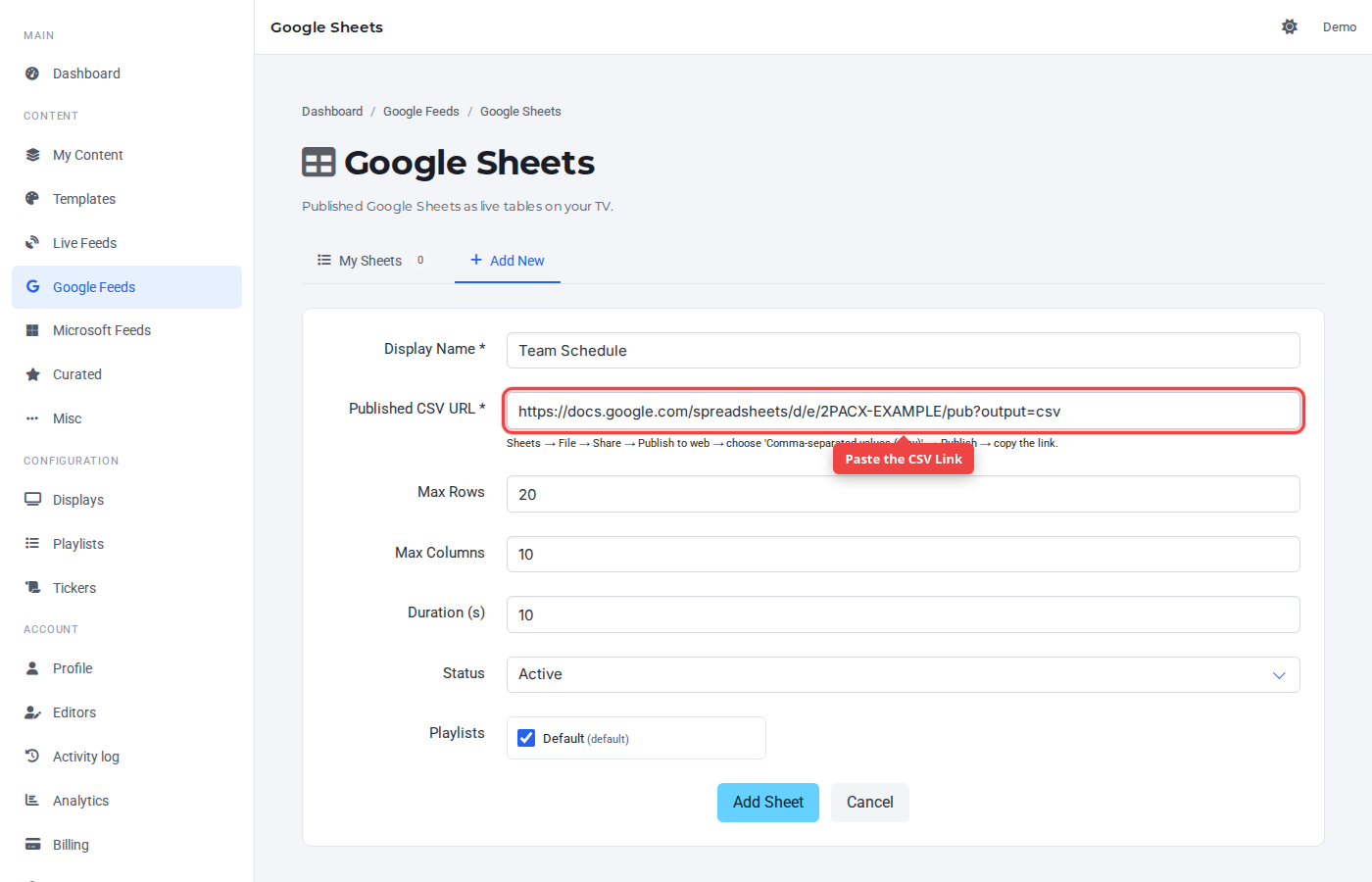Switch to the My Sheets tab
Image resolution: width=1372 pixels, height=882 pixels.
click(370, 261)
